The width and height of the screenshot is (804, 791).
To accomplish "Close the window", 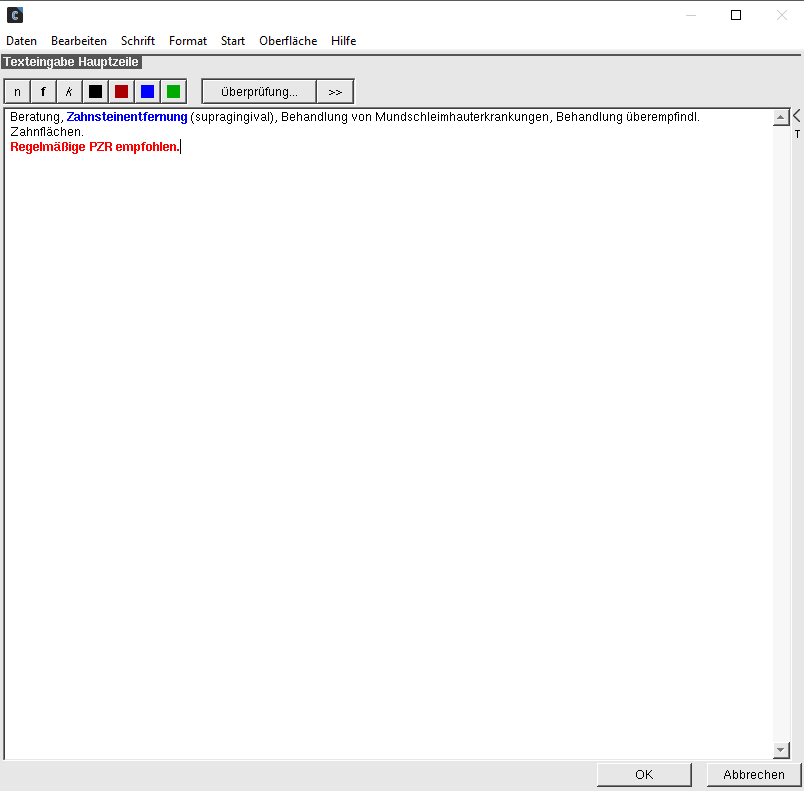I will pos(781,15).
